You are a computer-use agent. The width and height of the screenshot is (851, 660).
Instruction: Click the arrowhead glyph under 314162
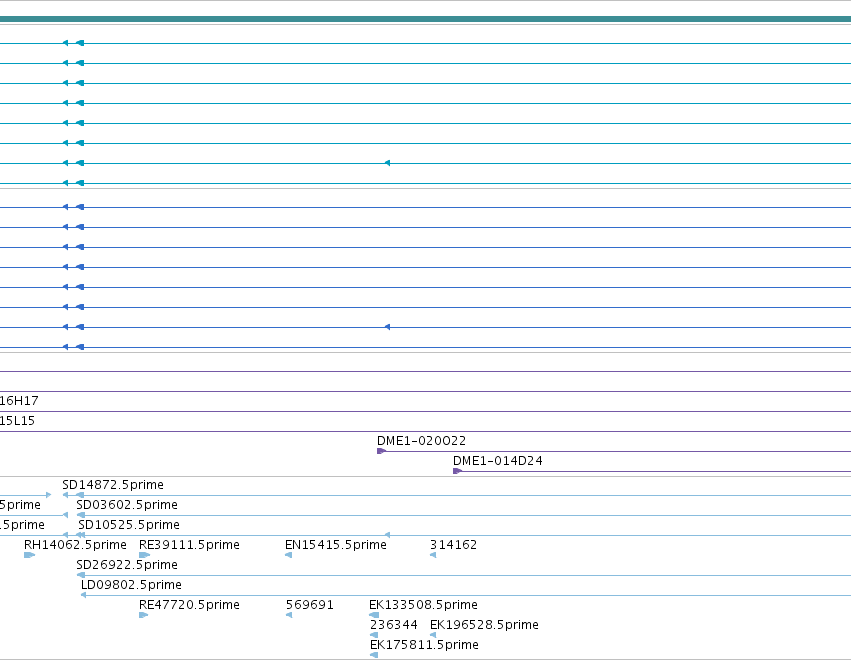click(433, 555)
